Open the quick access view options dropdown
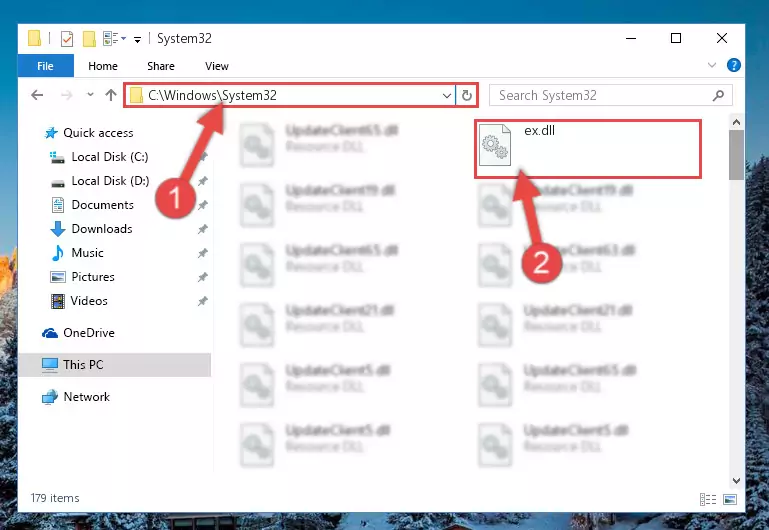The height and width of the screenshot is (530, 769). [x=123, y=38]
